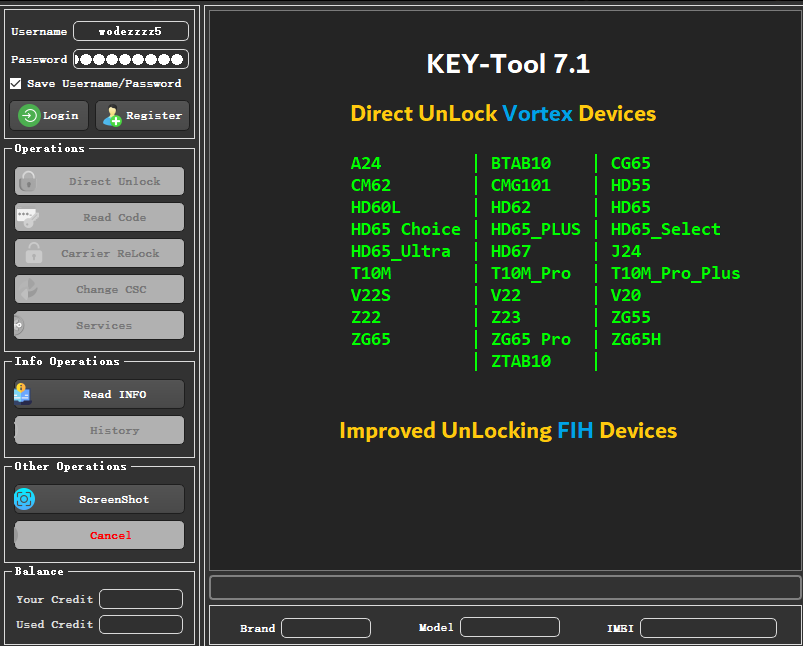The image size is (803, 646).
Task: Click the Direct Unlock button
Action: (99, 181)
